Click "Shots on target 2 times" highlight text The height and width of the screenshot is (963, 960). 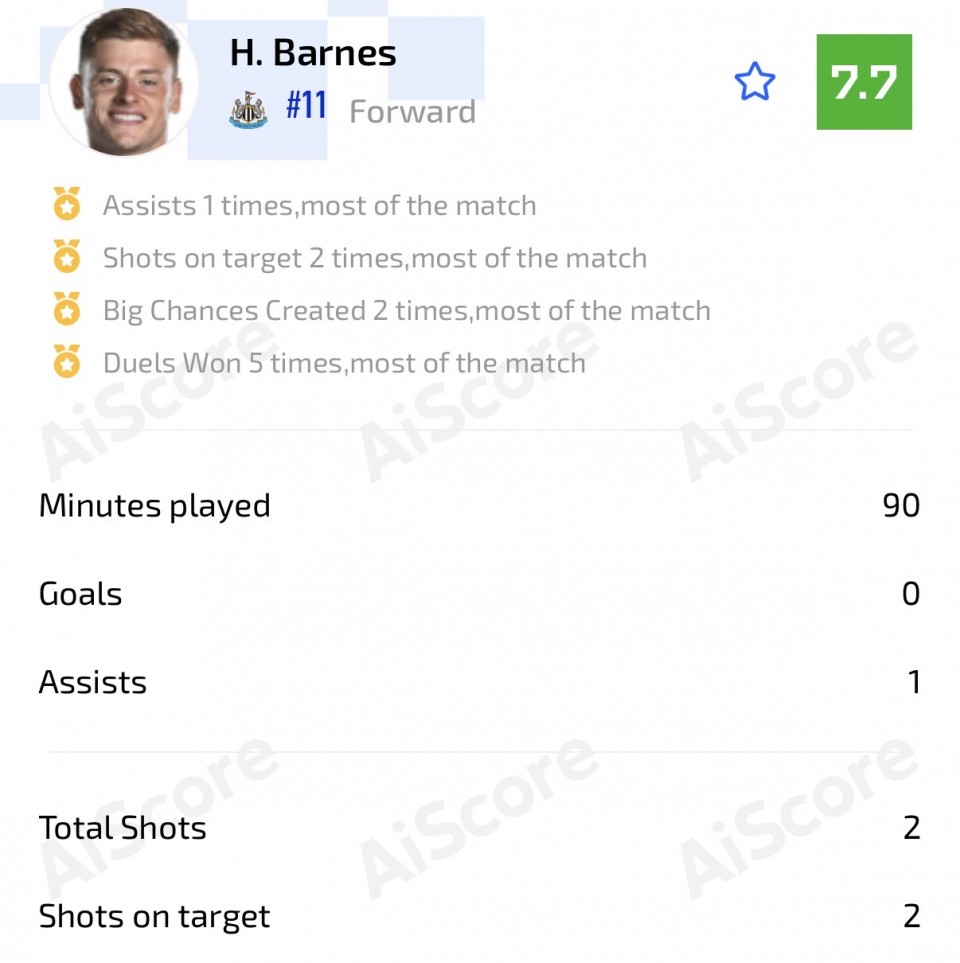coord(374,258)
